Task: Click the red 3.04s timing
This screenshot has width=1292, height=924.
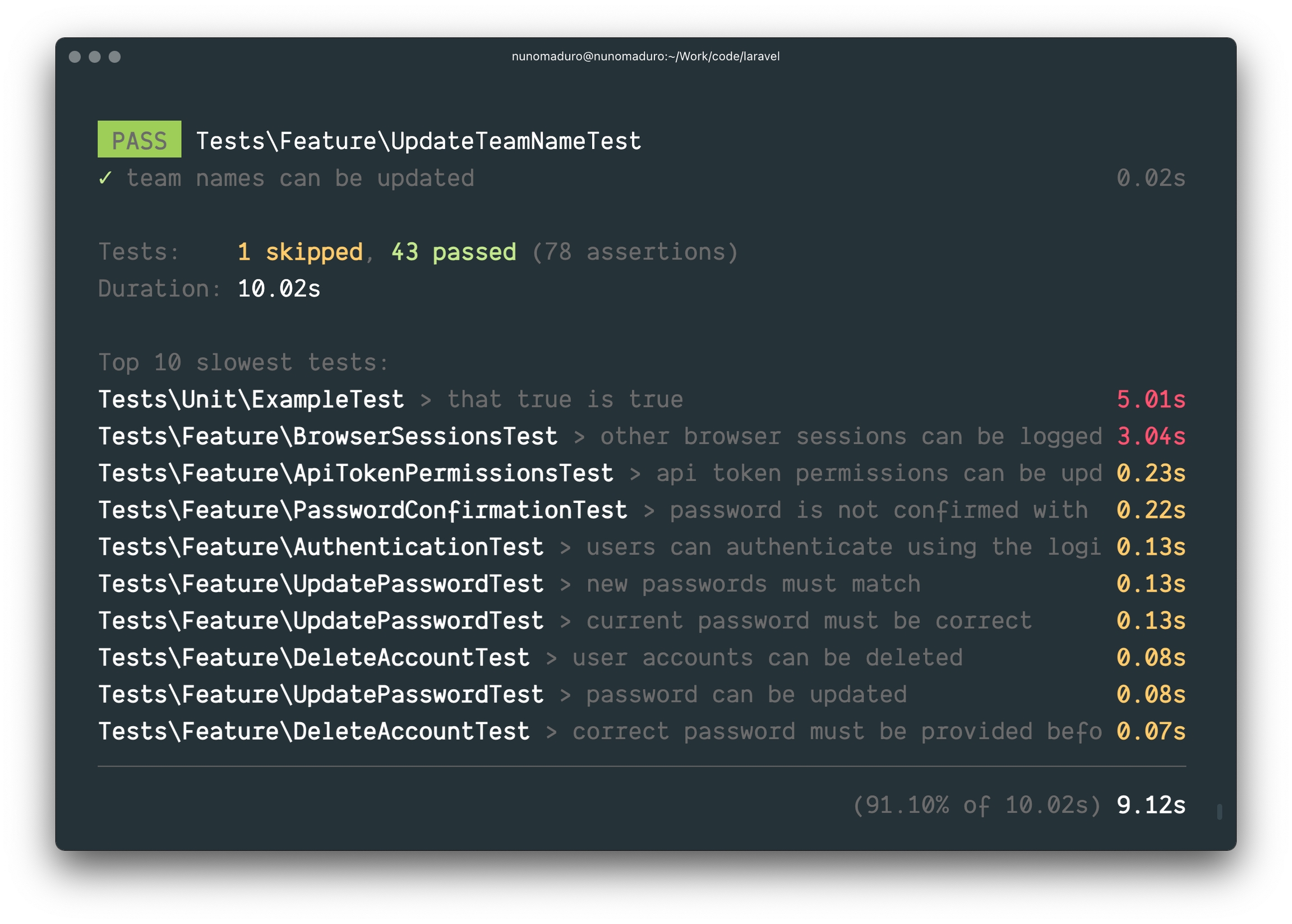Action: tap(1150, 436)
